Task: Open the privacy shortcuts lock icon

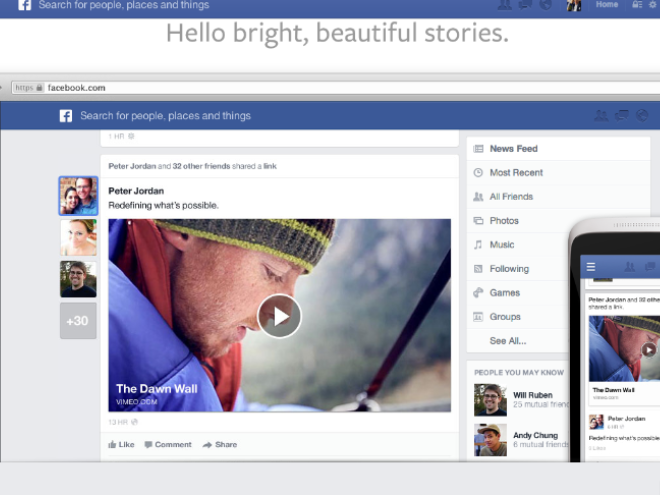Action: [637, 5]
